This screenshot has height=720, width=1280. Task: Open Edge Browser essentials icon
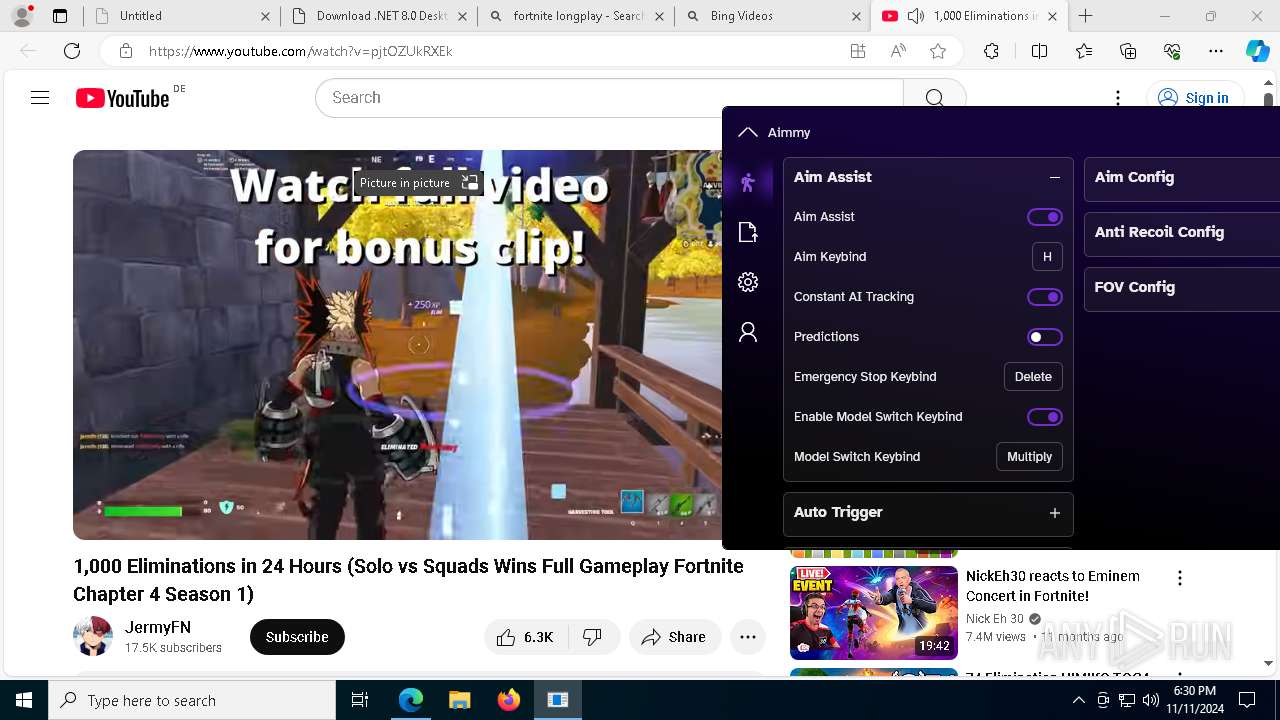(x=1172, y=51)
